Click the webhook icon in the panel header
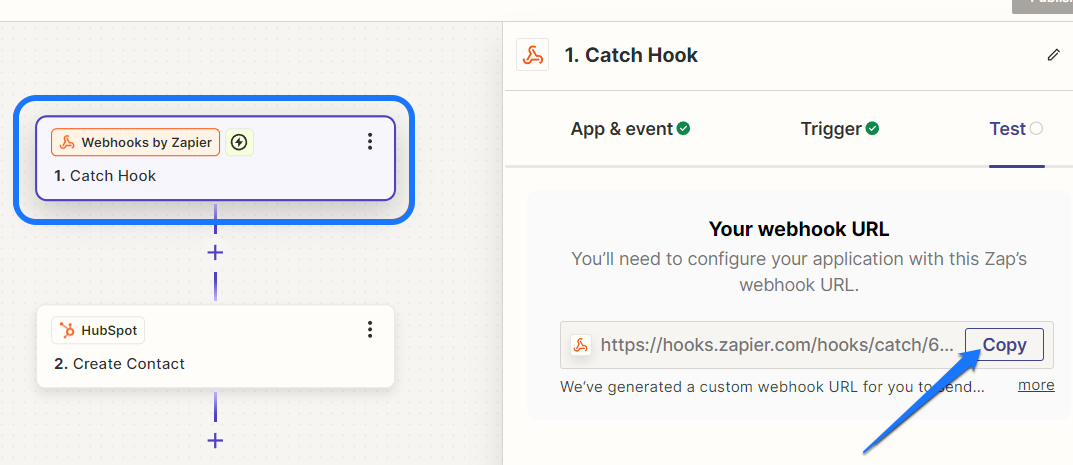Image resolution: width=1073 pixels, height=465 pixels. click(533, 55)
